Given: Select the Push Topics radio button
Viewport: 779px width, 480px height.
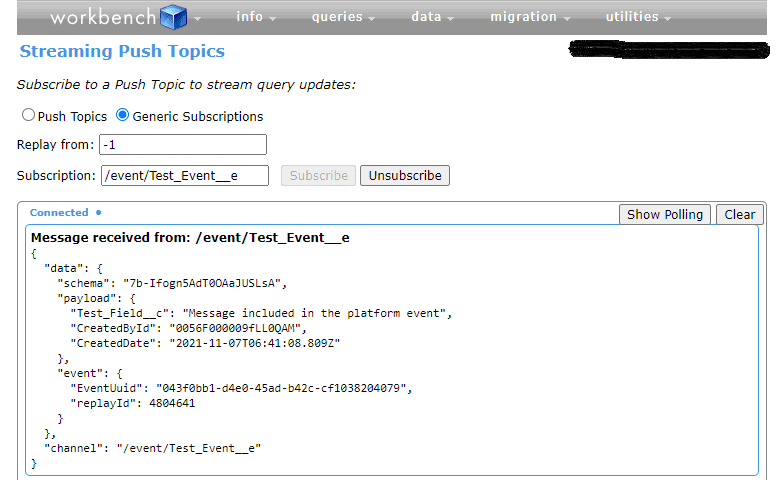Looking at the screenshot, I should click(x=28, y=115).
